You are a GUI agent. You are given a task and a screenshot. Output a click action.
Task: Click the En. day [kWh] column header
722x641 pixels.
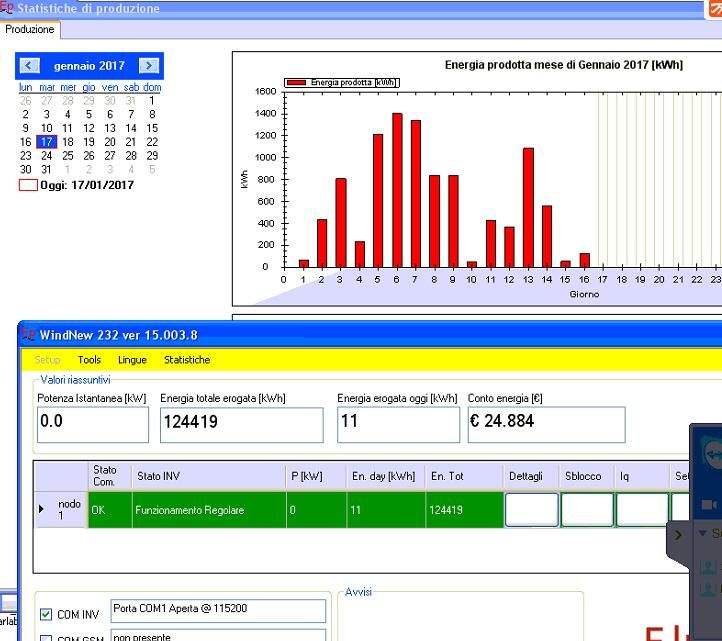point(386,476)
